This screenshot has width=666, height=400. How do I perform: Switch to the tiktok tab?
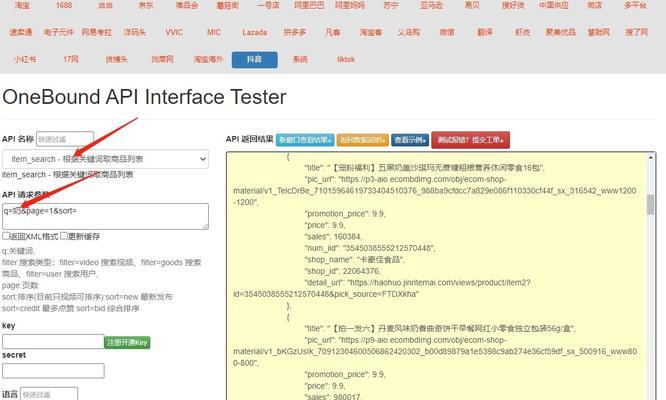click(x=346, y=59)
